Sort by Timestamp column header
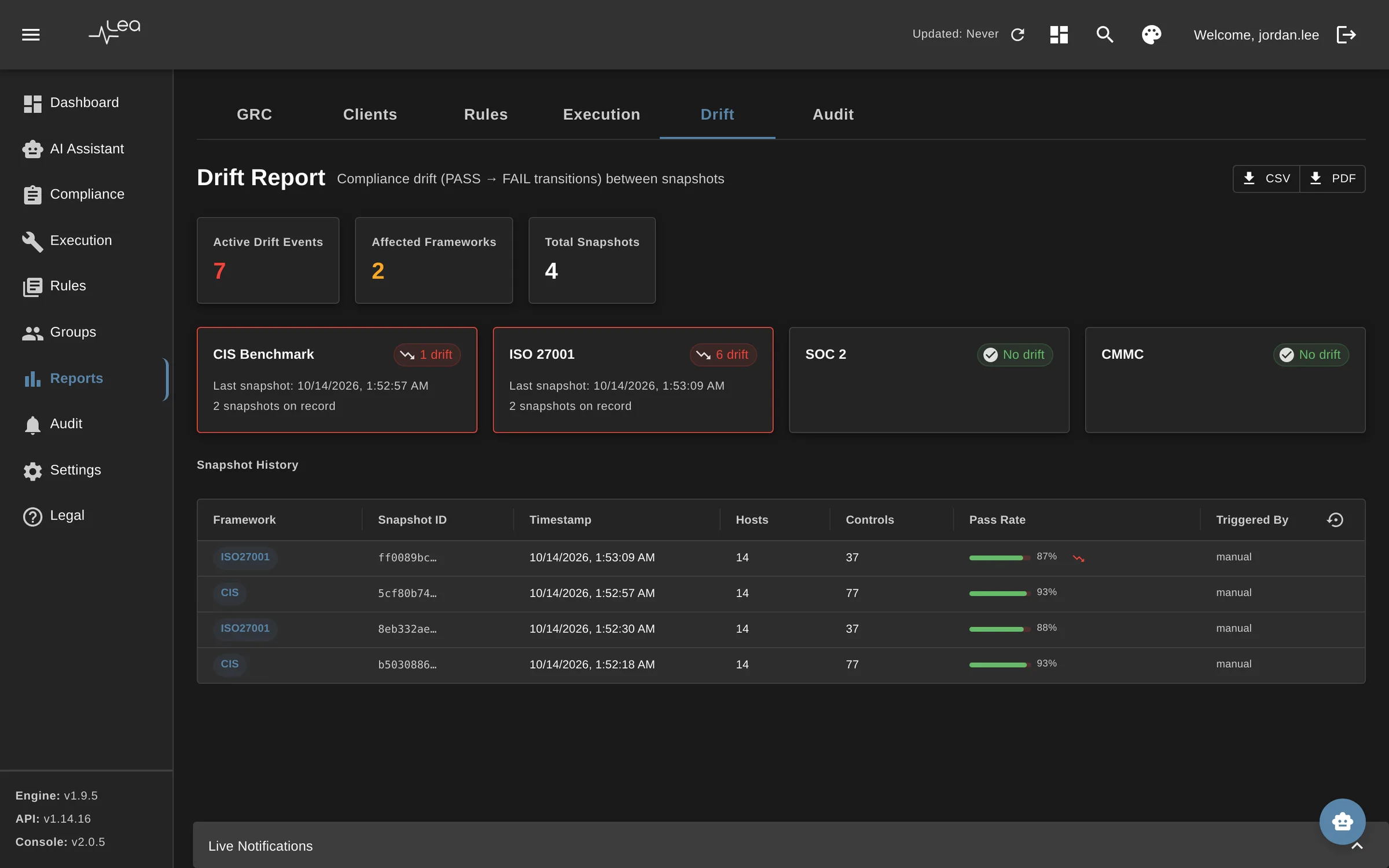1389x868 pixels. pos(560,520)
